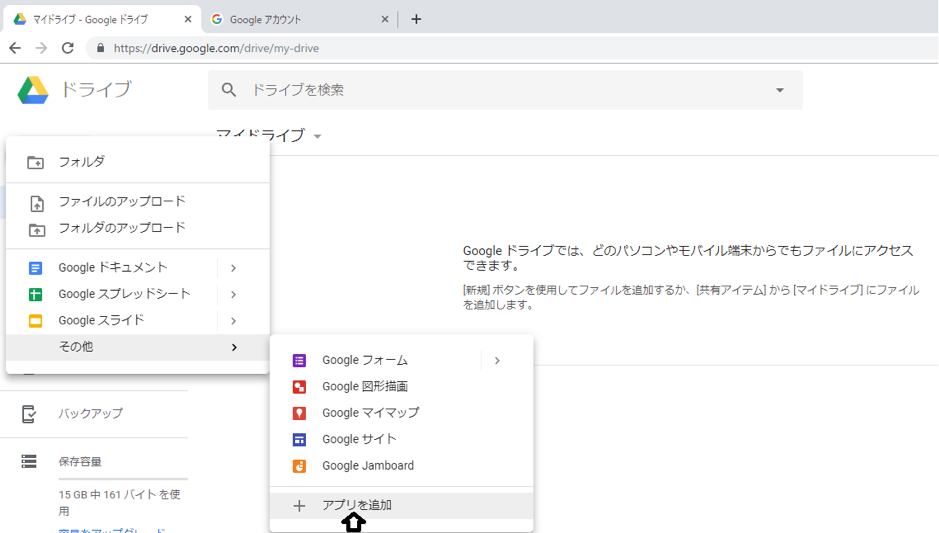Screen dimensions: 939x533
Task: Click the search magnifier icon
Action: (x=229, y=90)
